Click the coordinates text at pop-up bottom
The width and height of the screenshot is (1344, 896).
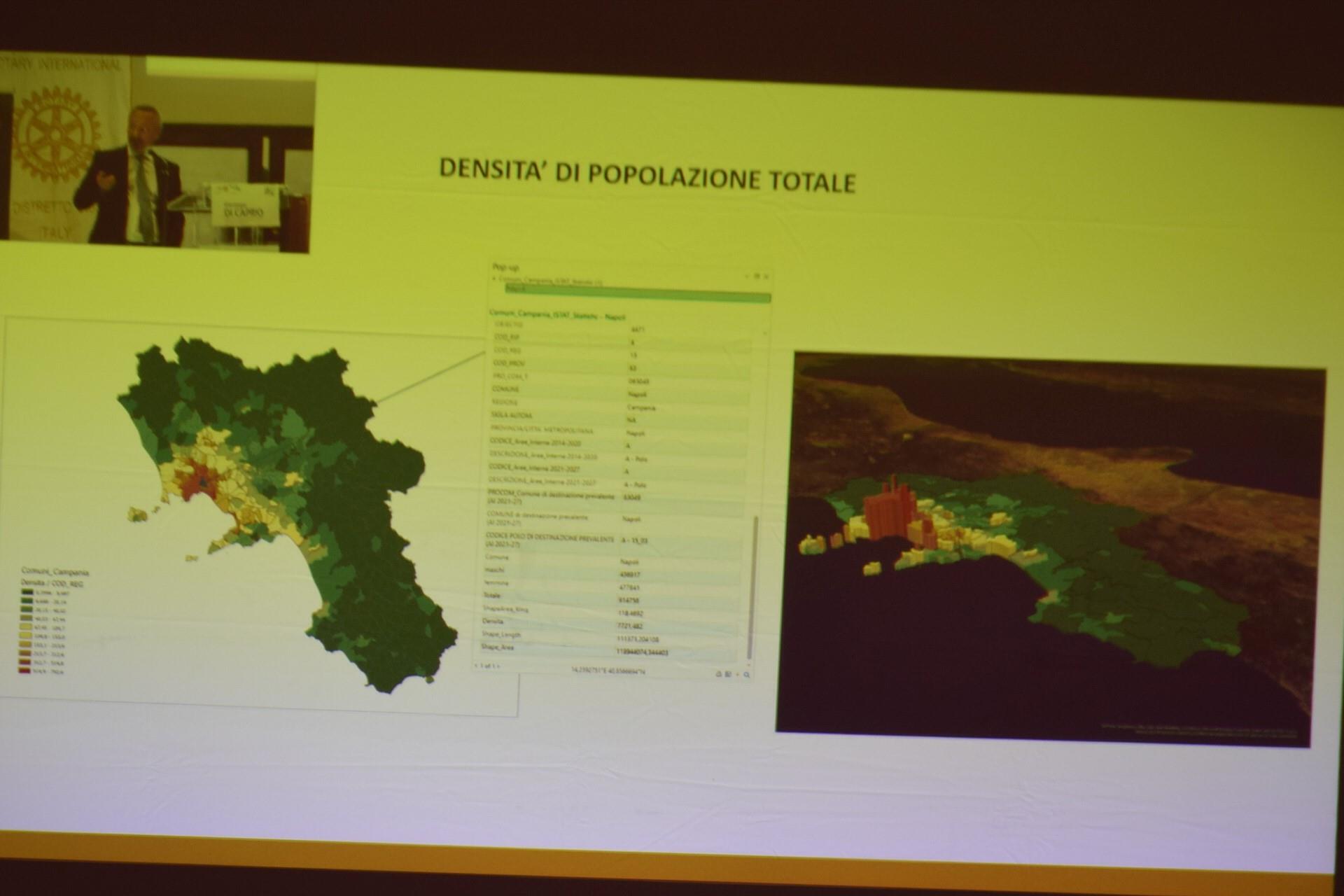click(x=608, y=671)
